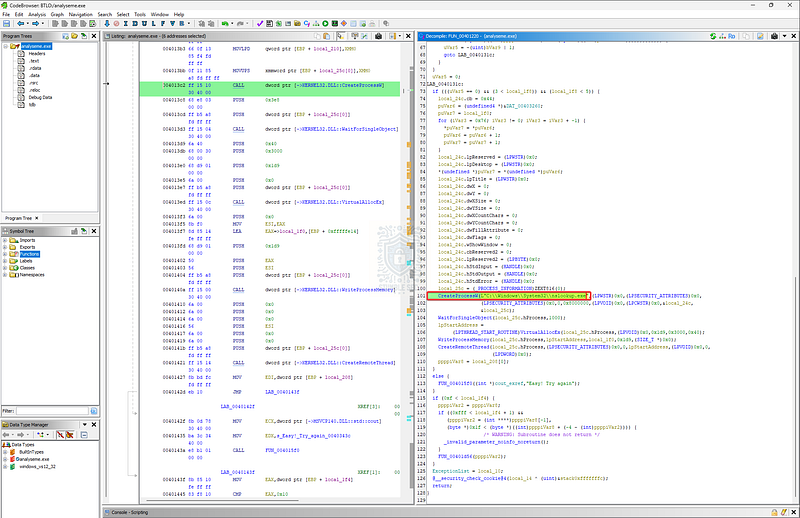
Task: Click the 'I' next-instruction navigation icon
Action: 126,23
